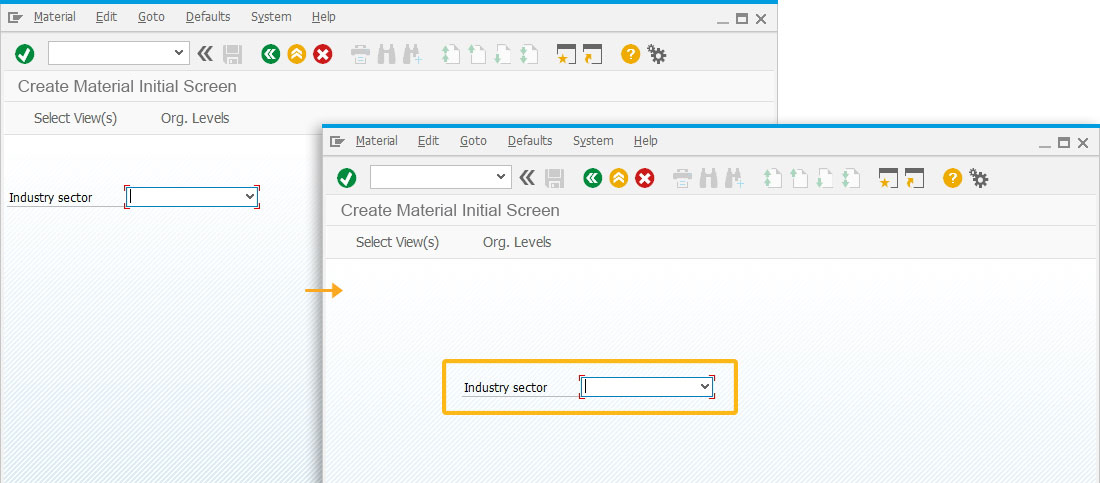1100x483 pixels.
Task: Click the Create Shortcut icon in the back window
Action: point(593,54)
